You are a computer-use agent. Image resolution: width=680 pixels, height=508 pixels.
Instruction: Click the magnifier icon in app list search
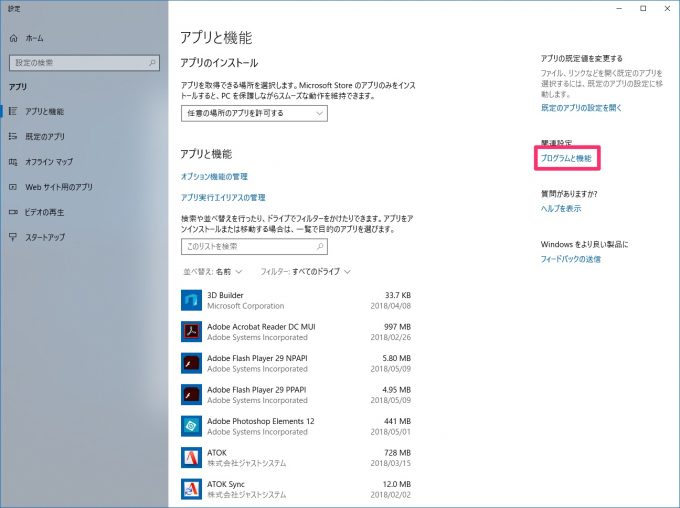click(320, 246)
